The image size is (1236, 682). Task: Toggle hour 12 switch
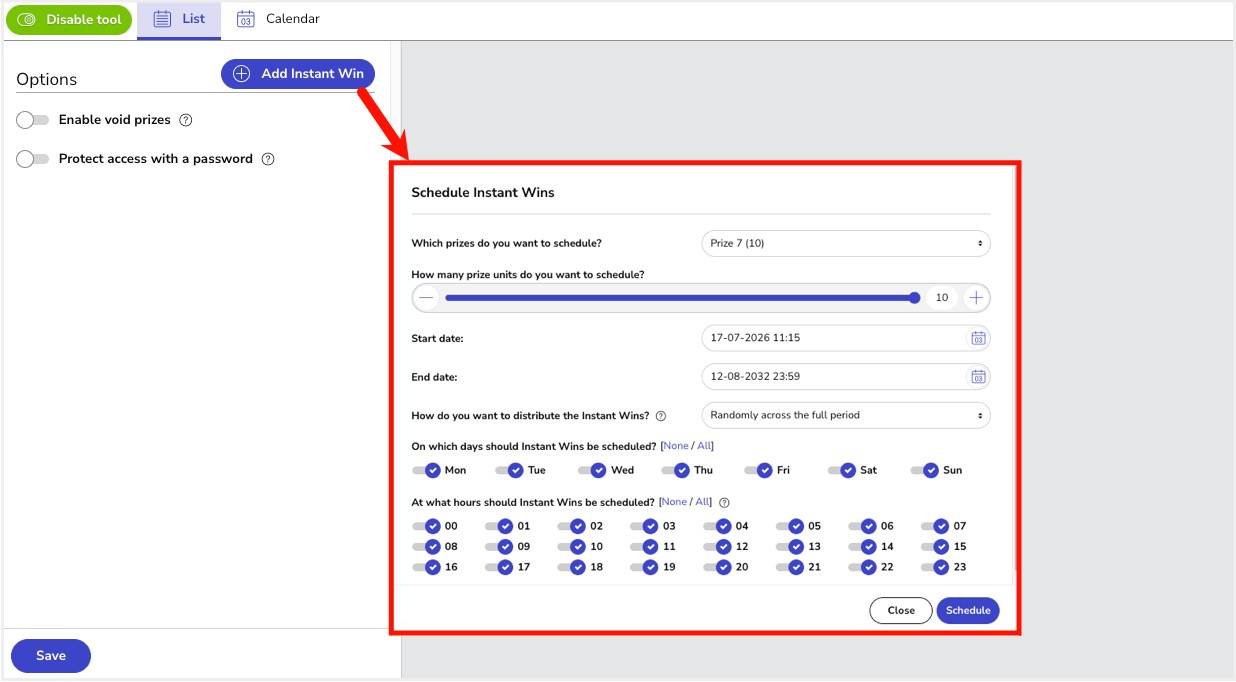pyautogui.click(x=717, y=547)
